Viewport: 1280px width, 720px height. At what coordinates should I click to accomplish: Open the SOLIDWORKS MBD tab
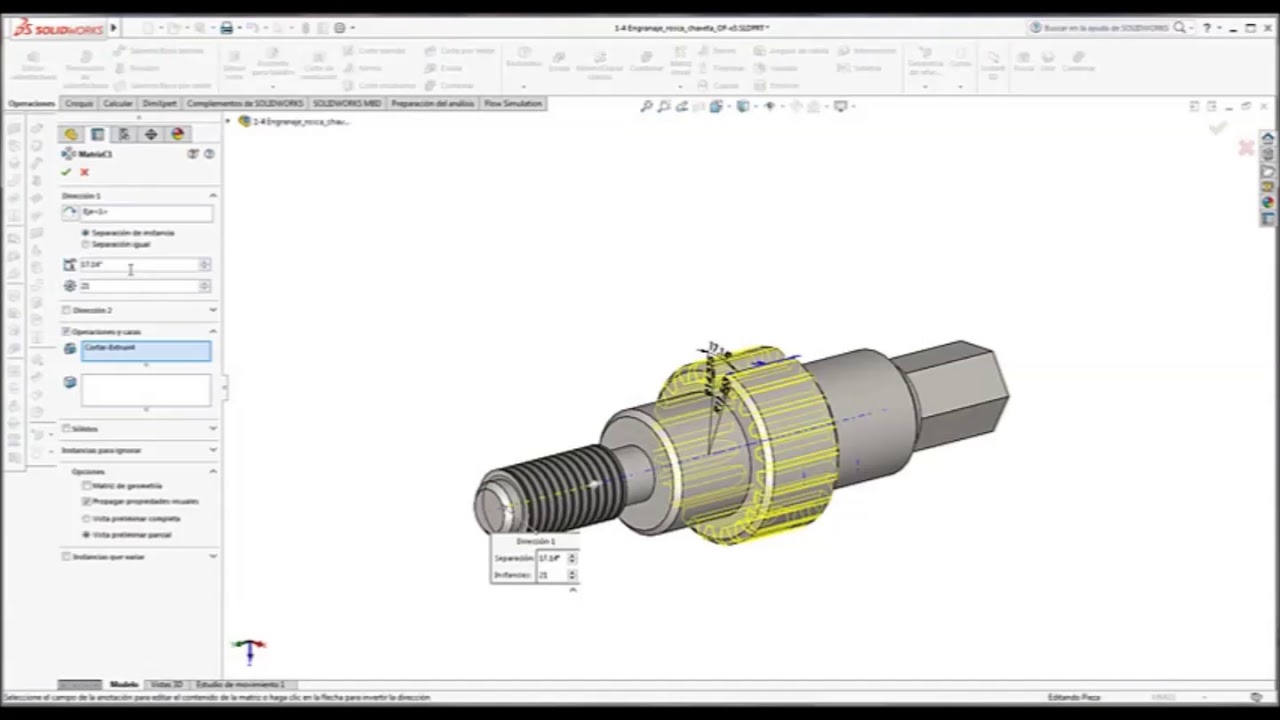tap(347, 103)
